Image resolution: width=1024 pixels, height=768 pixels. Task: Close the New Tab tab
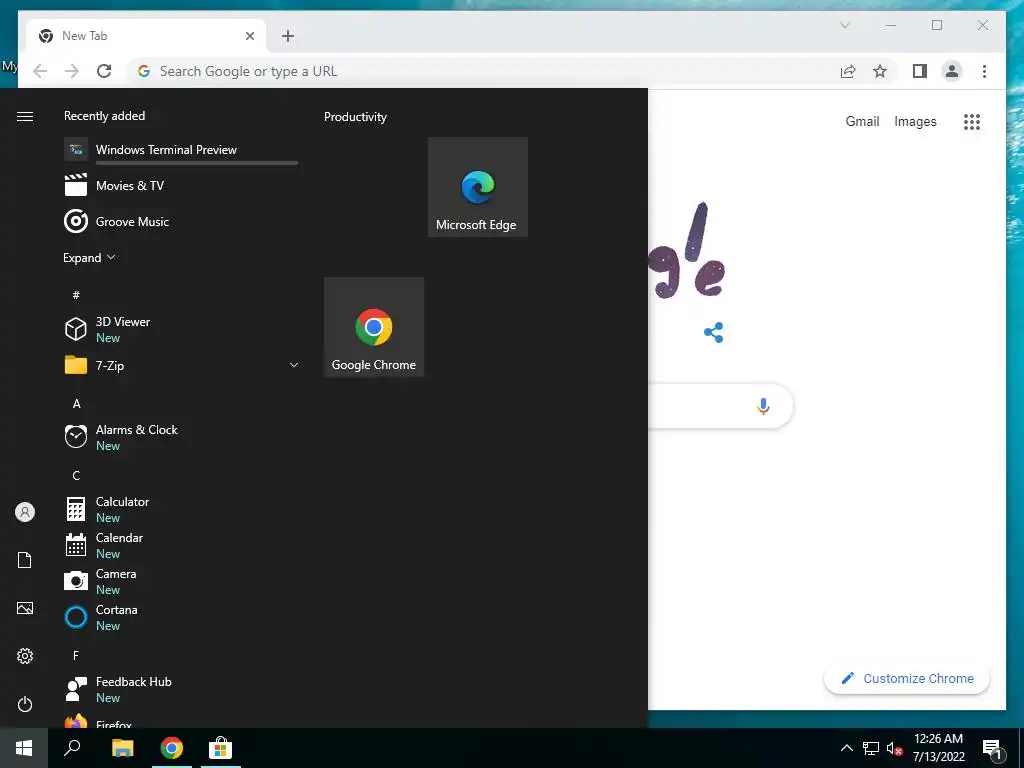[x=249, y=36]
